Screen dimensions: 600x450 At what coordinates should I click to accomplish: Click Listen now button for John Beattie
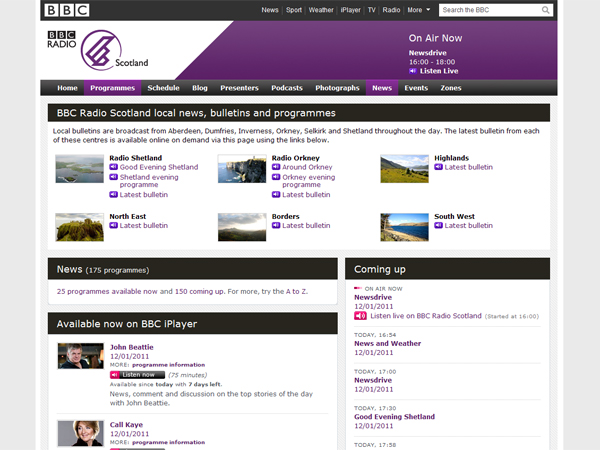pyautogui.click(x=137, y=375)
